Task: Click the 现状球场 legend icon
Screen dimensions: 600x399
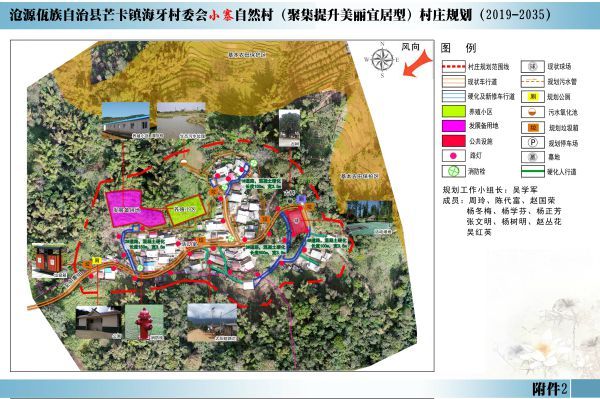Action: [533, 67]
